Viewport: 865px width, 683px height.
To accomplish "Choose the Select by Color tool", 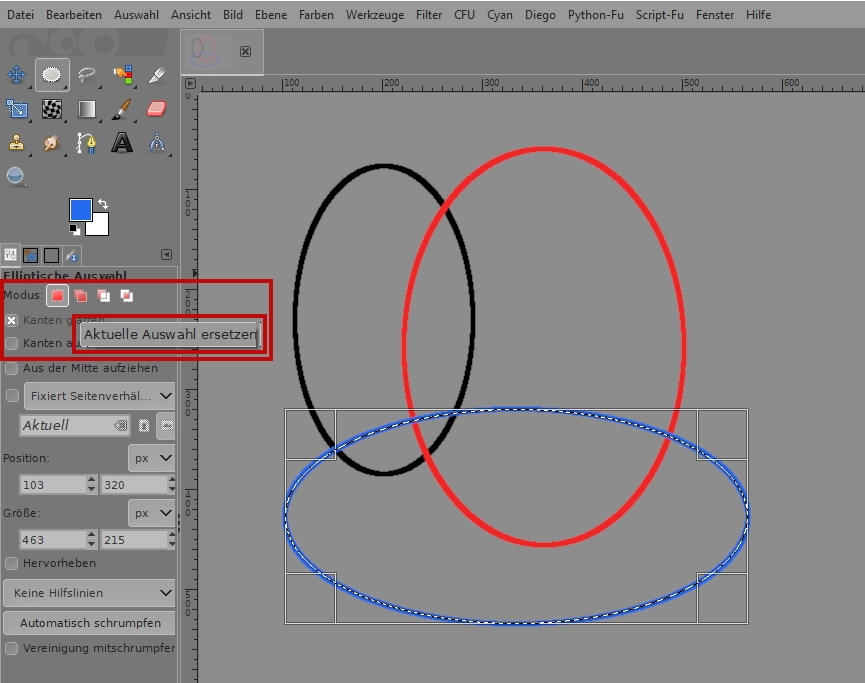I will tap(122, 75).
